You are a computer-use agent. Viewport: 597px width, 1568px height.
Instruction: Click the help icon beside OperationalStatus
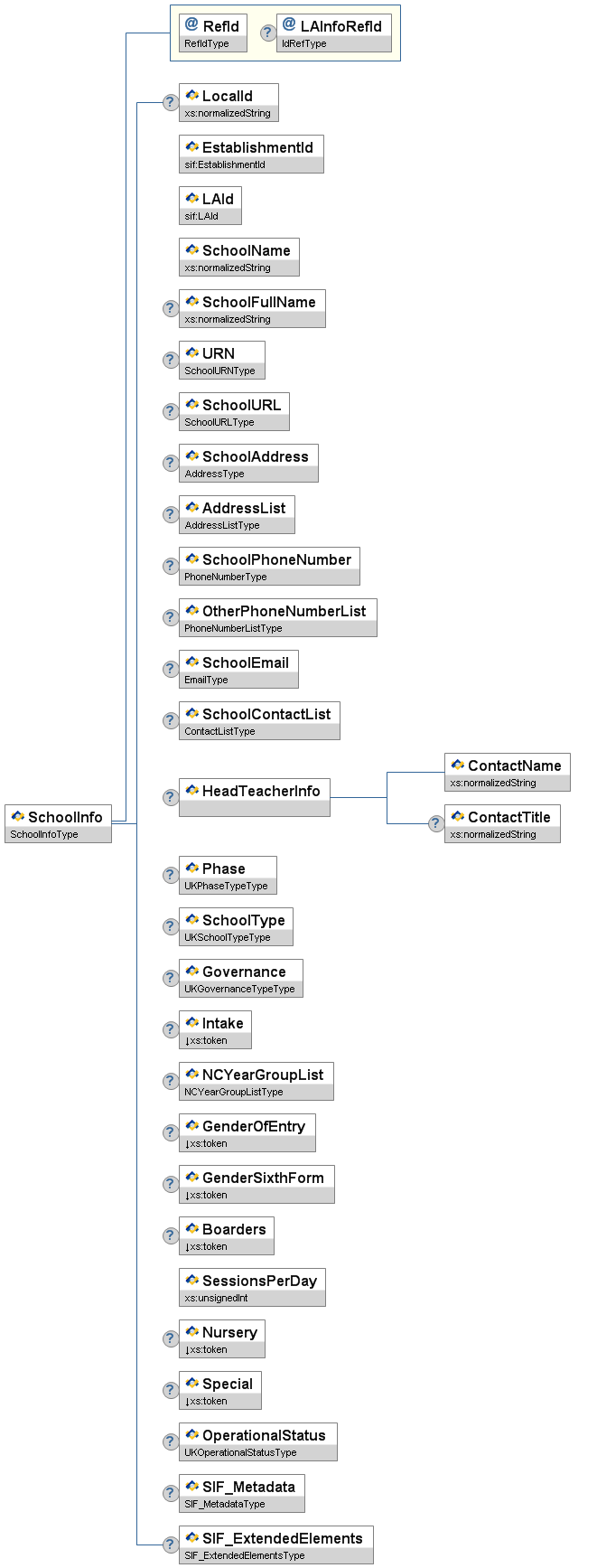pos(170,1441)
